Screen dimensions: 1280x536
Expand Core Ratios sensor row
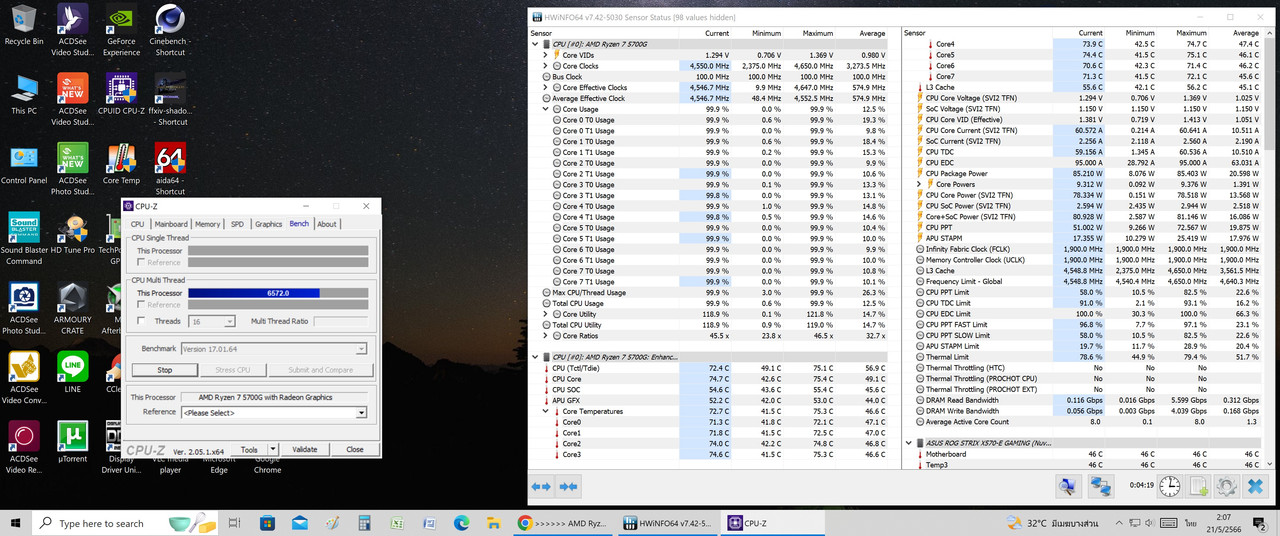coord(545,336)
